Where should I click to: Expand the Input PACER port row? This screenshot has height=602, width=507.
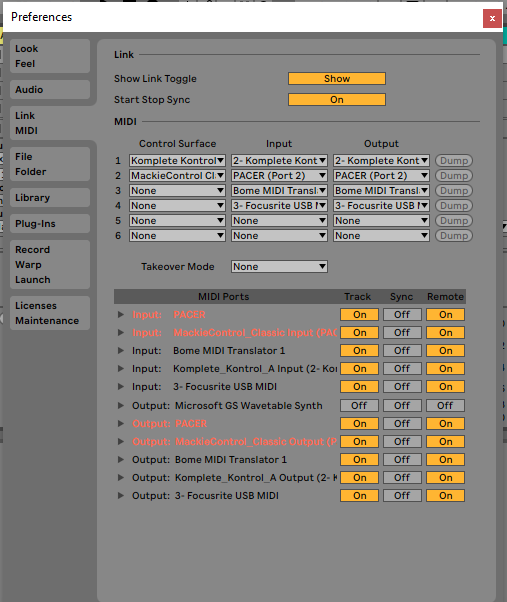pyautogui.click(x=121, y=314)
